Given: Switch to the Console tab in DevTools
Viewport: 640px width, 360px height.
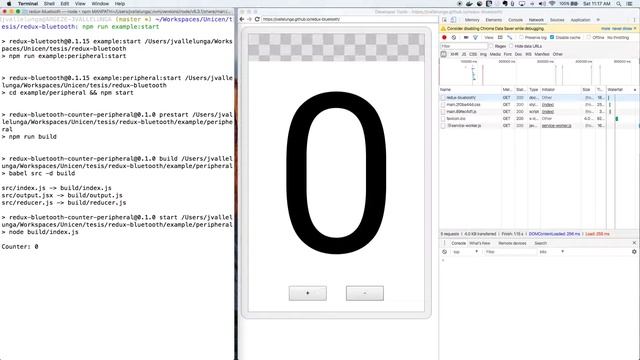Looking at the screenshot, I should [x=516, y=20].
